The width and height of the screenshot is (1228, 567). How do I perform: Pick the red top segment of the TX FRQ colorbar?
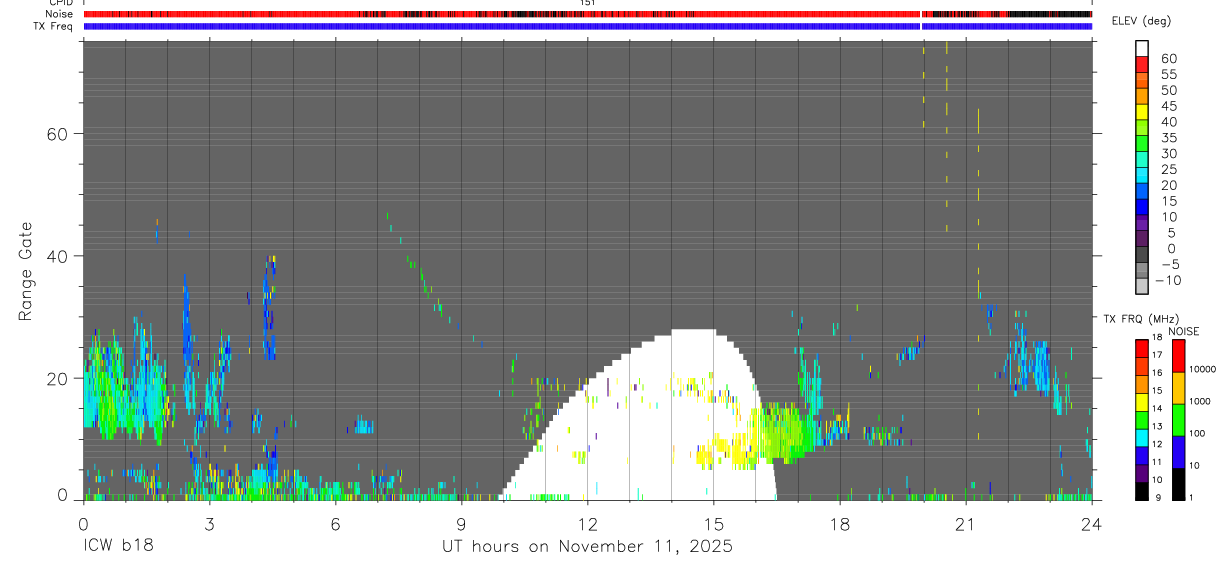(1142, 348)
